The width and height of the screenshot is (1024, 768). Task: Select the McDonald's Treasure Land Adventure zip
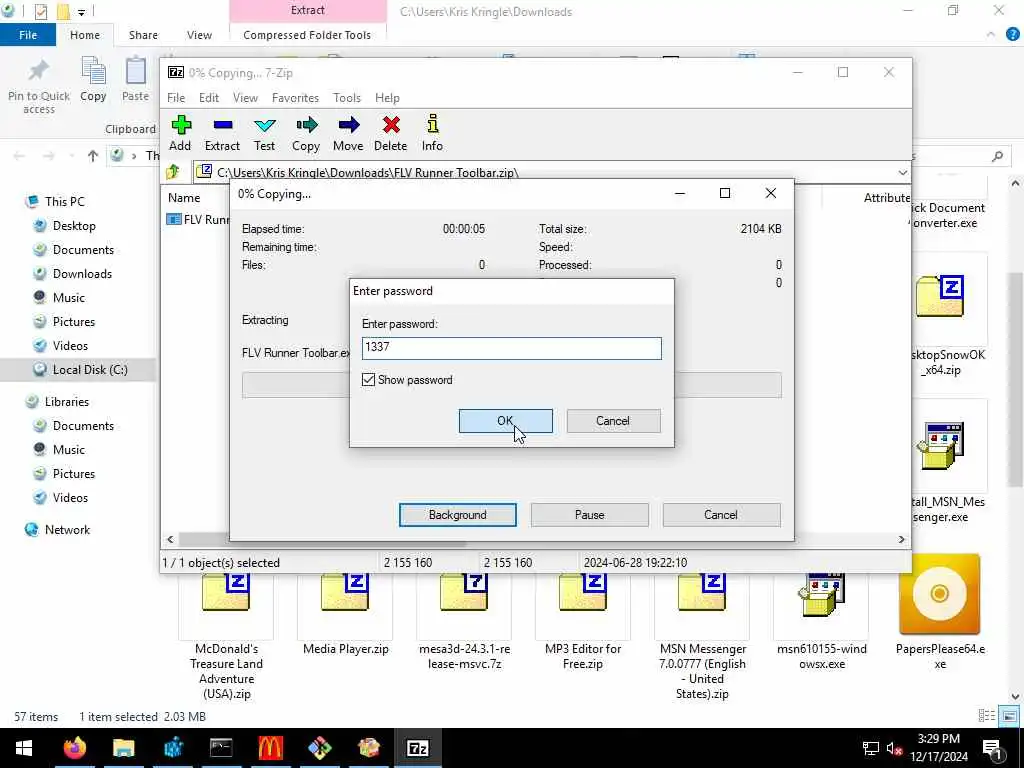coord(226,633)
